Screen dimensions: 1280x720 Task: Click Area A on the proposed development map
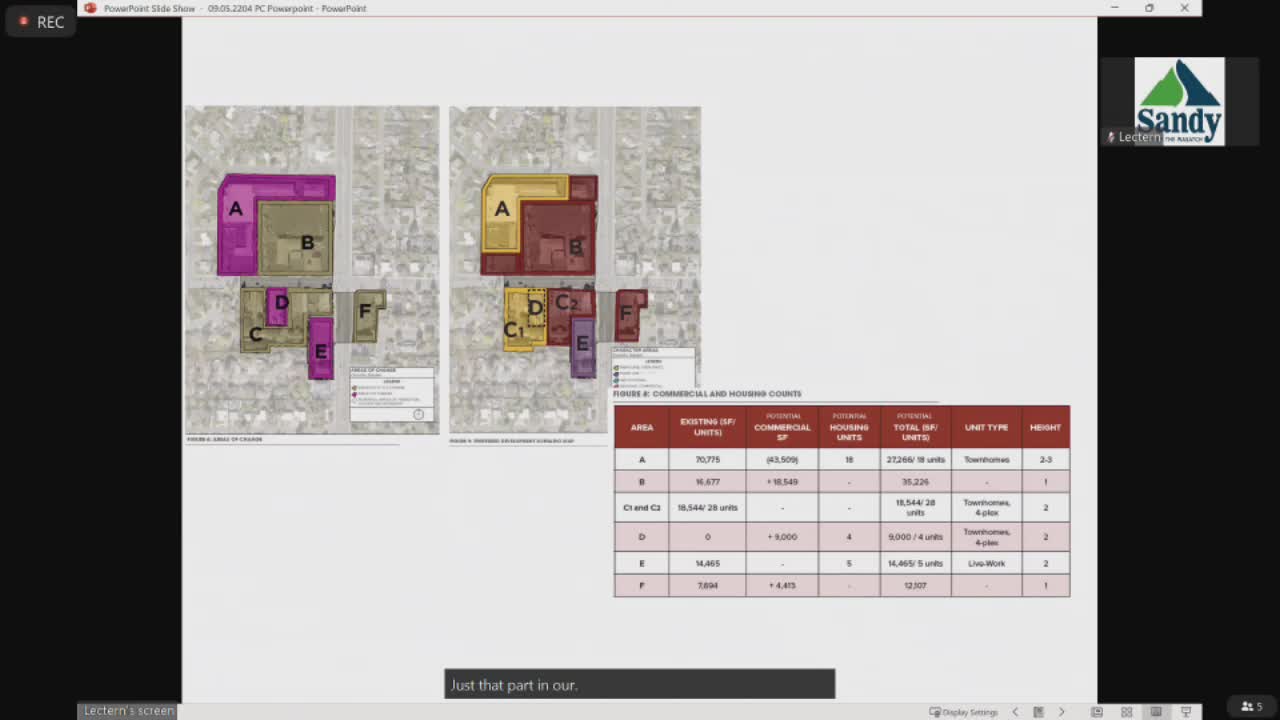pos(503,210)
